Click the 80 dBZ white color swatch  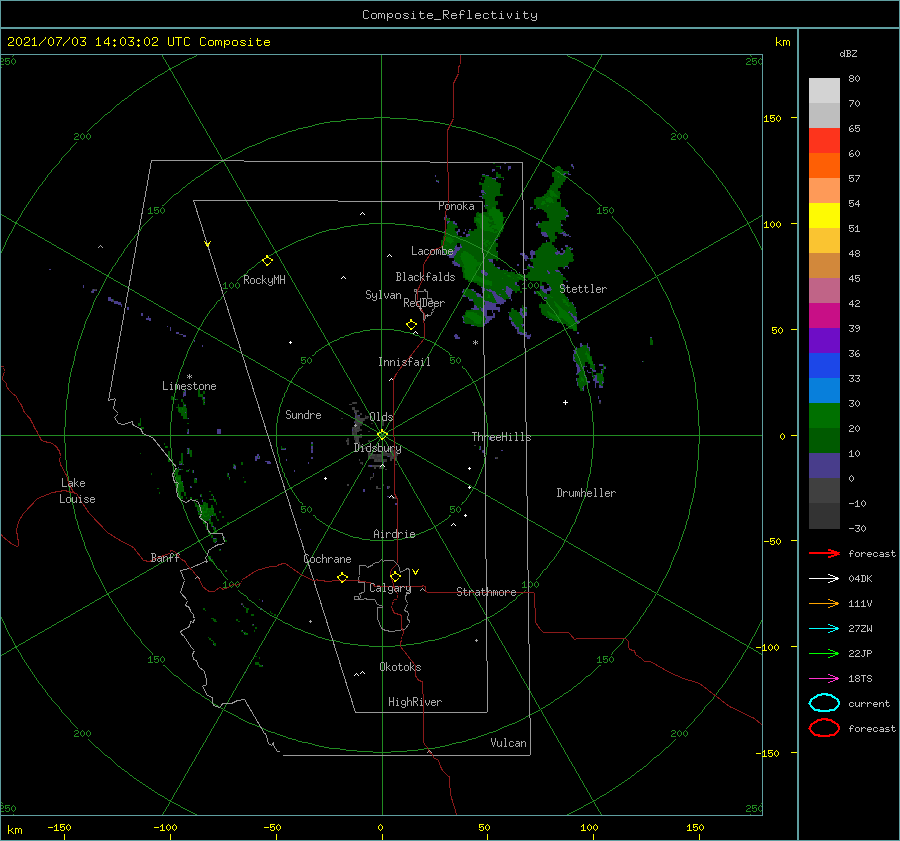[824, 90]
